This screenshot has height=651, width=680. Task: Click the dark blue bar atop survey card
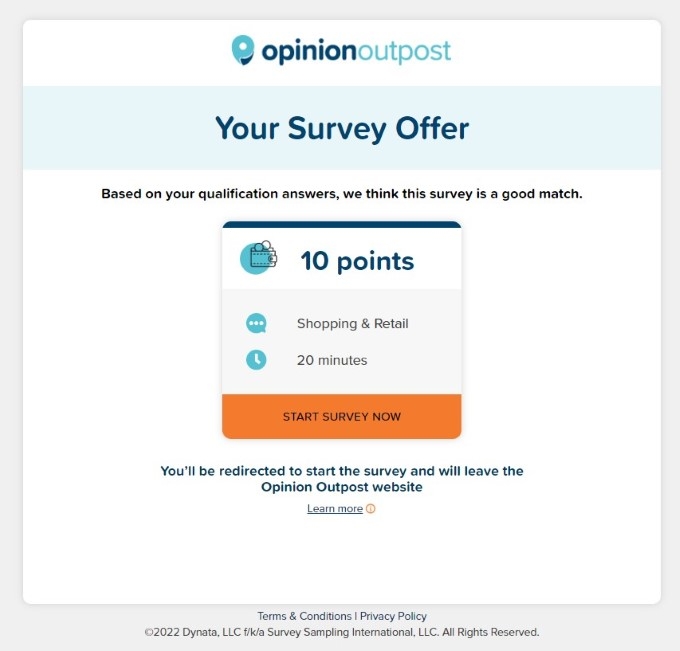click(342, 225)
